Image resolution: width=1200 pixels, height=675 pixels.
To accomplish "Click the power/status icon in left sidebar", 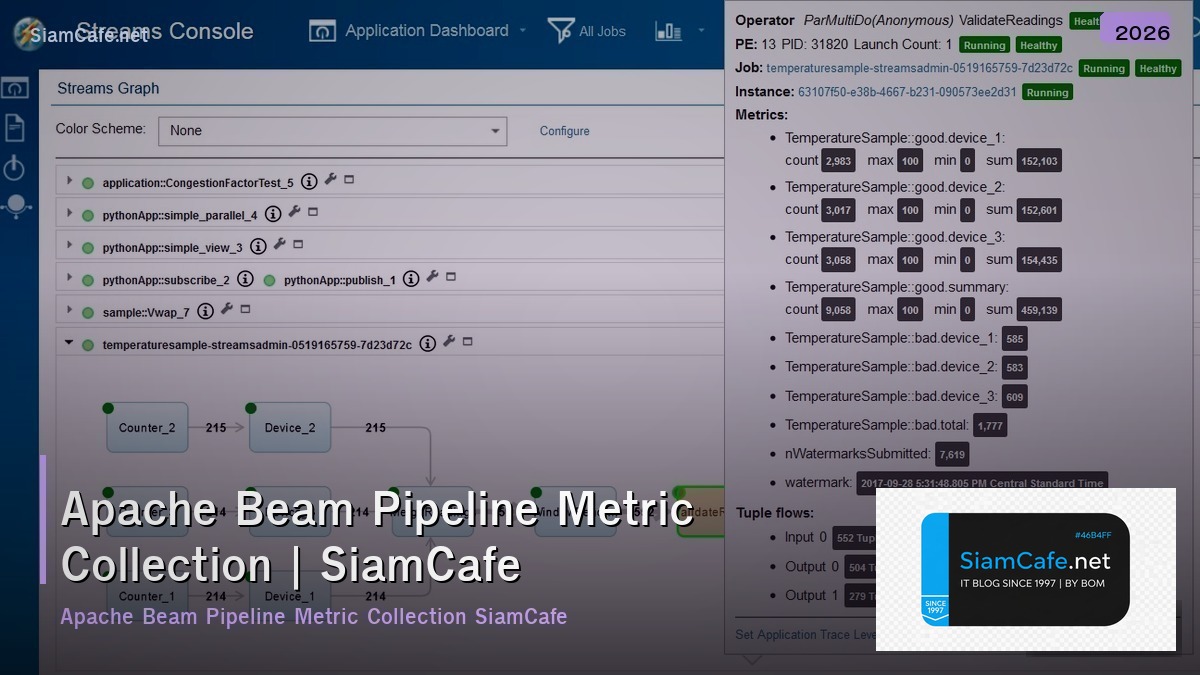I will pos(14,168).
